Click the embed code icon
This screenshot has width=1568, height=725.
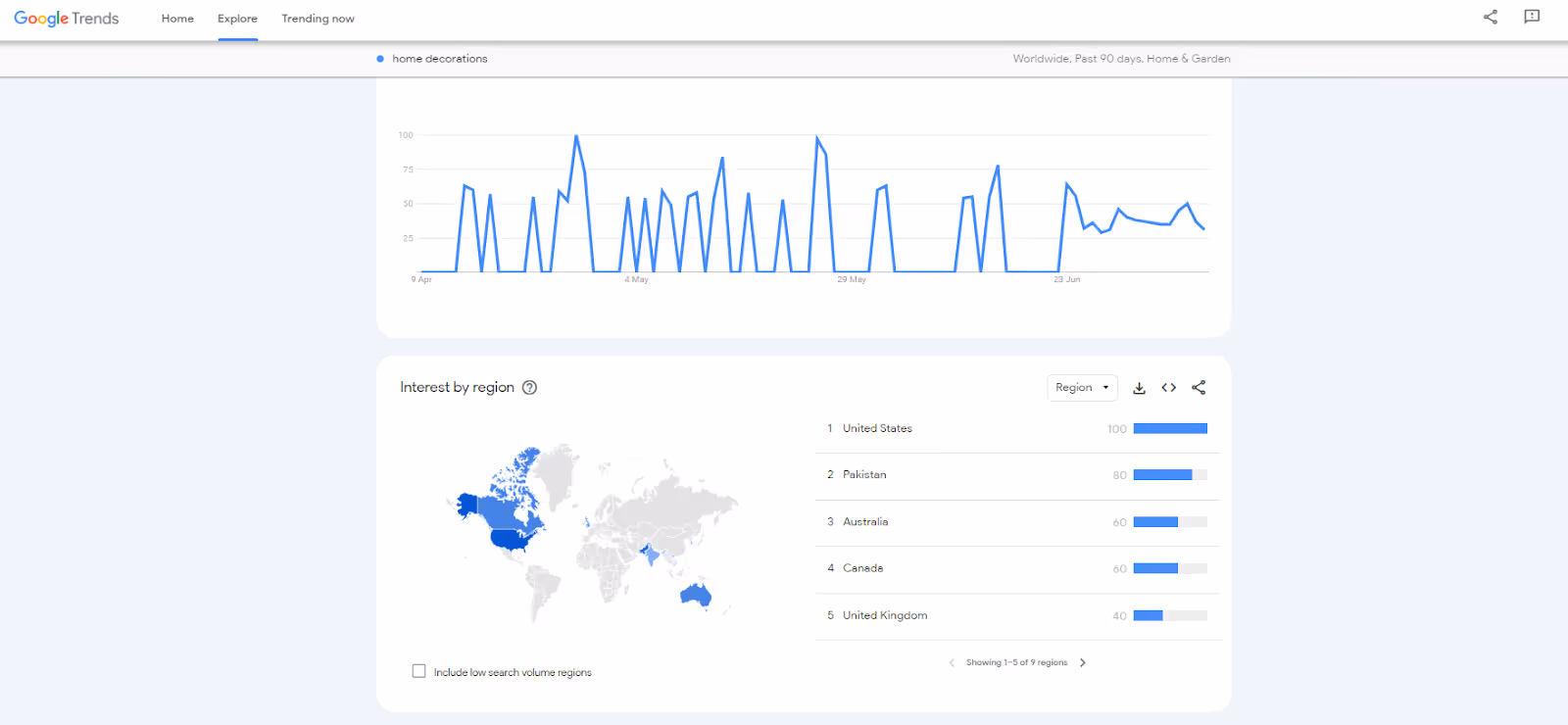[1168, 388]
